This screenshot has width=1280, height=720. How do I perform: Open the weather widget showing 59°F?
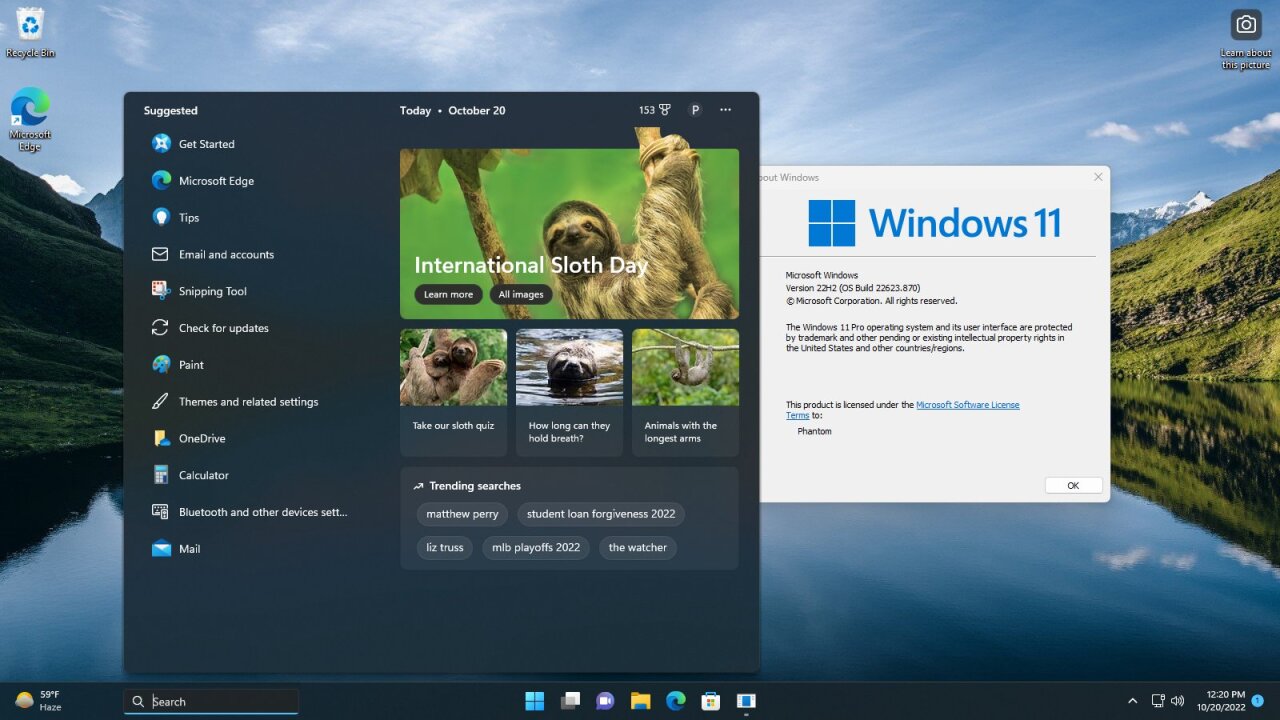tap(38, 701)
